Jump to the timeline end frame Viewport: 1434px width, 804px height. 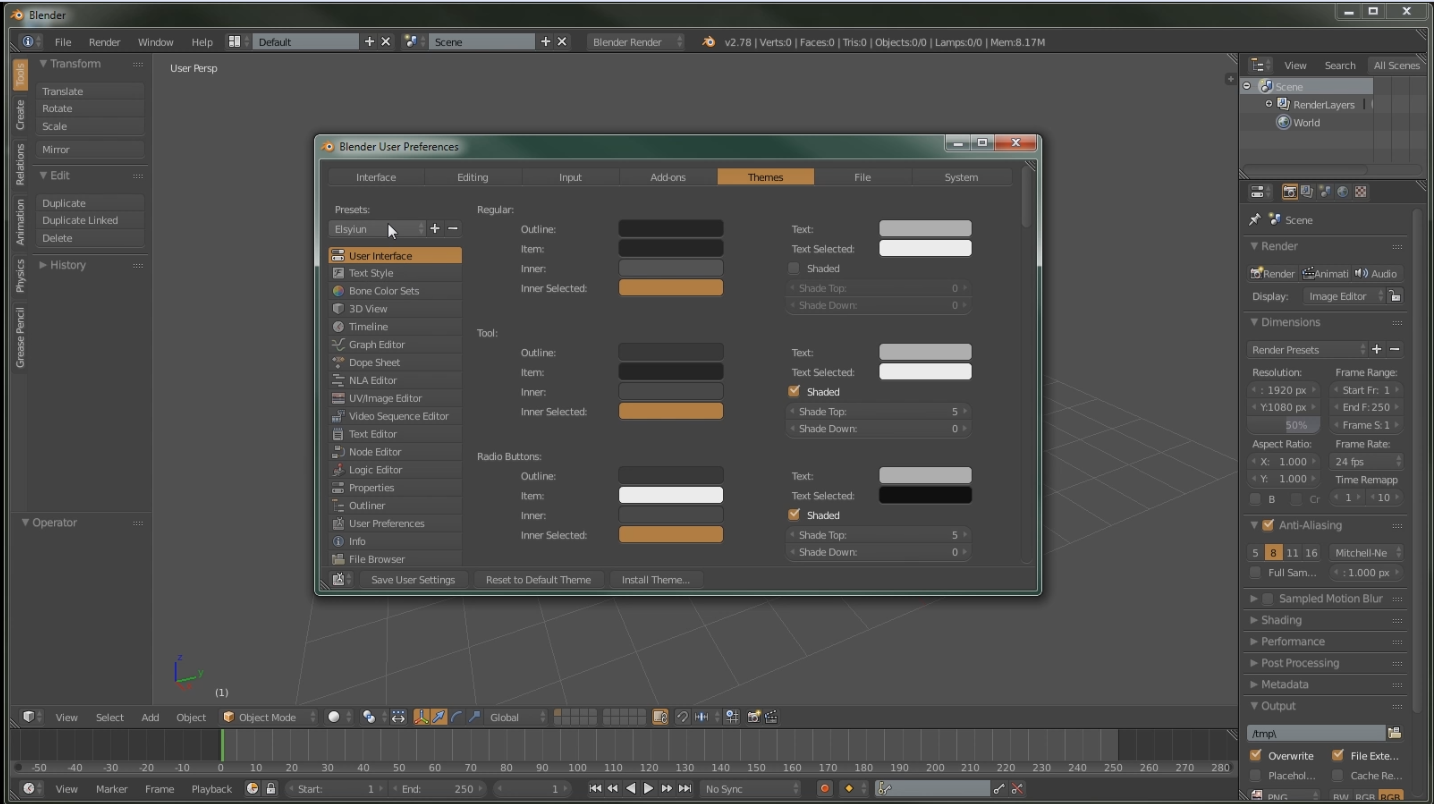point(685,789)
